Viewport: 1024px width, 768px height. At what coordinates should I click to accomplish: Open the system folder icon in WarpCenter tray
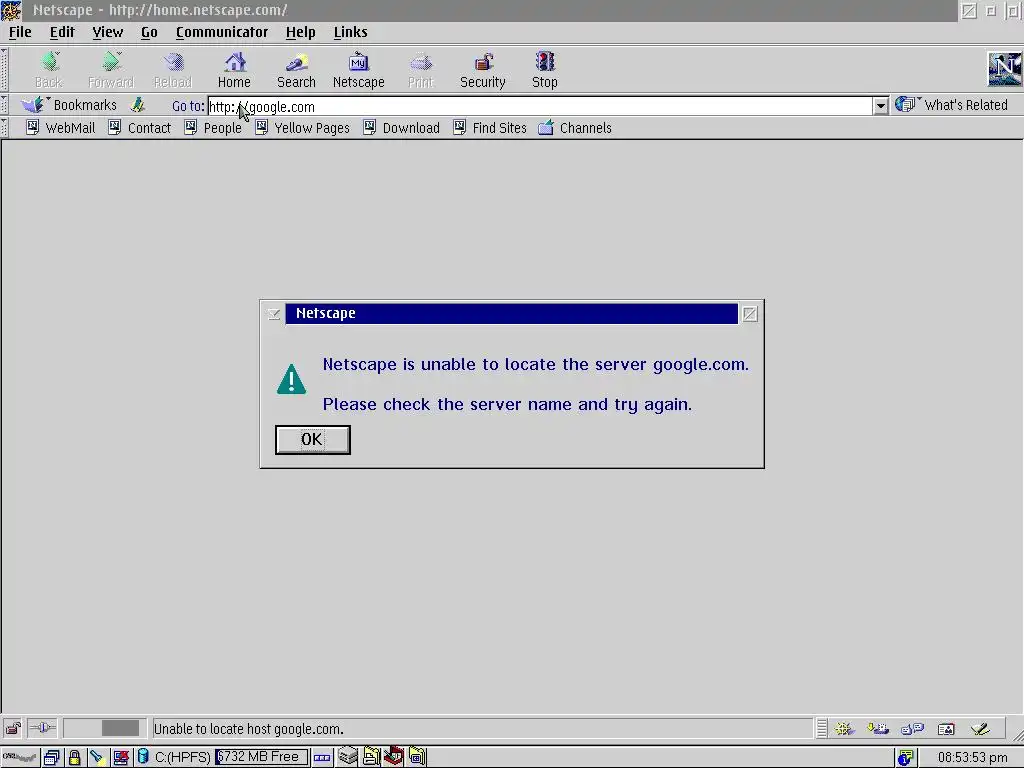click(x=417, y=756)
